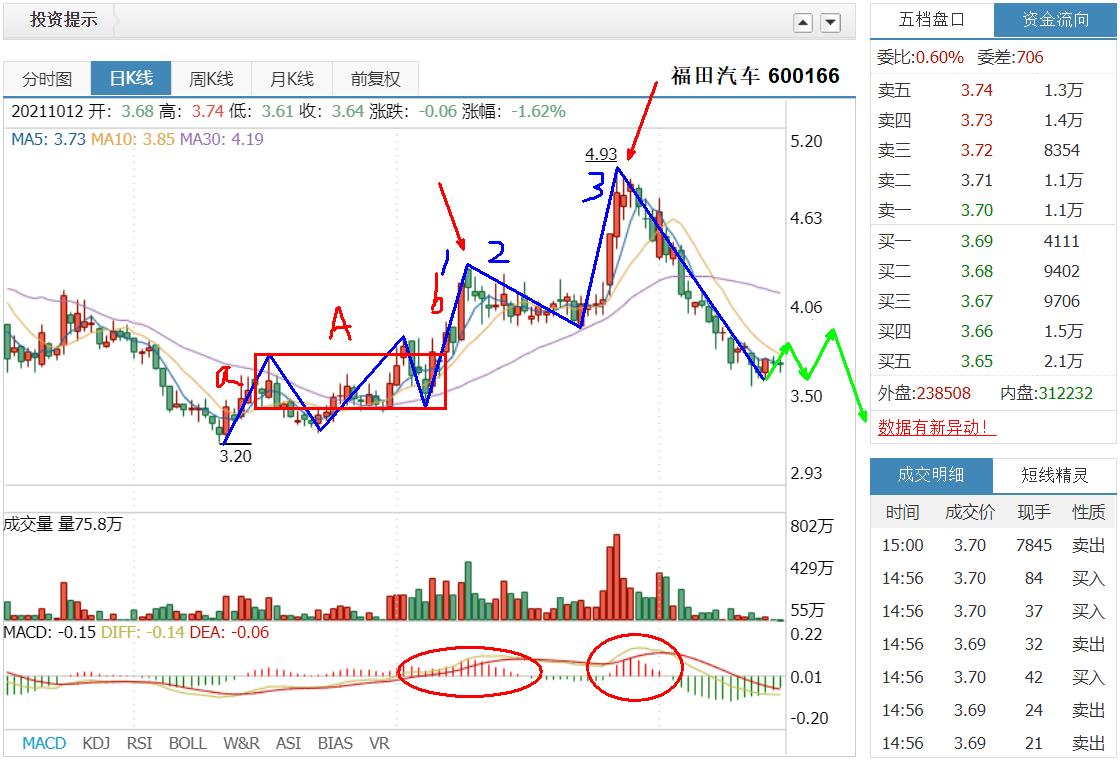Switch the indicator to KDJ
The image size is (1120, 761).
tap(96, 743)
